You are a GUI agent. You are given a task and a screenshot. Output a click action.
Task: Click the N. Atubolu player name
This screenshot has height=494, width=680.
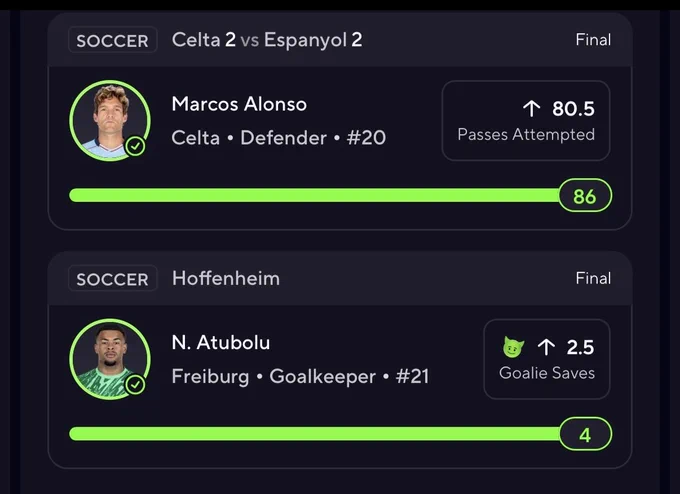click(221, 343)
